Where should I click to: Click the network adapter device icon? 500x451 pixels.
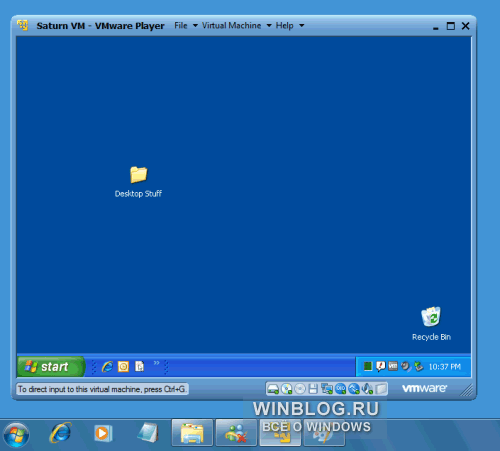327,389
